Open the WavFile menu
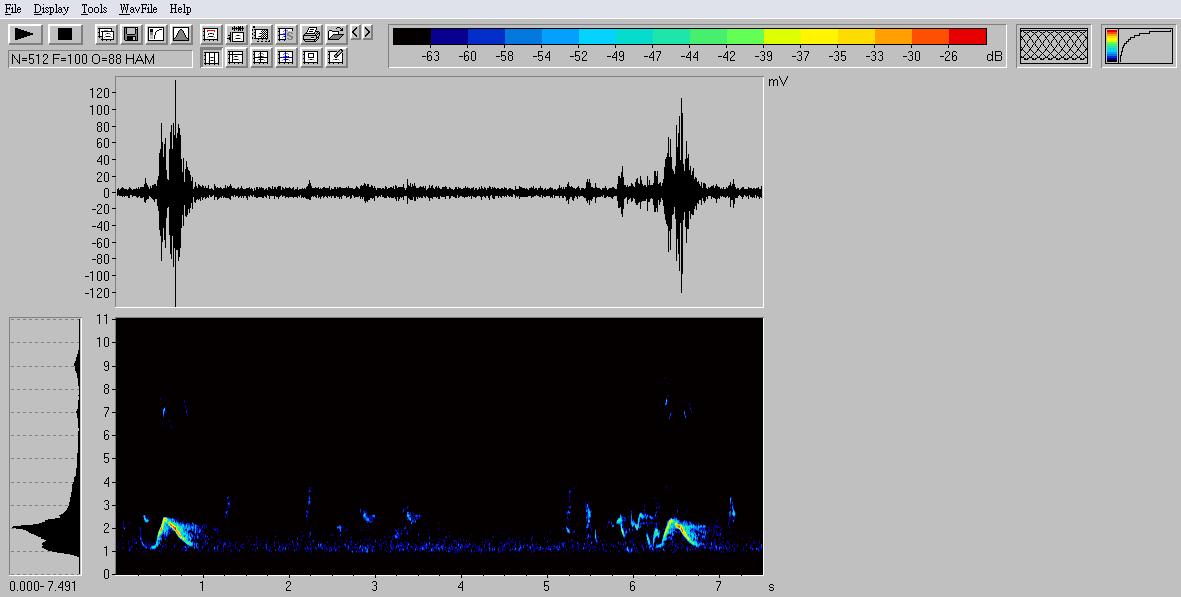The image size is (1181, 597). pos(139,9)
